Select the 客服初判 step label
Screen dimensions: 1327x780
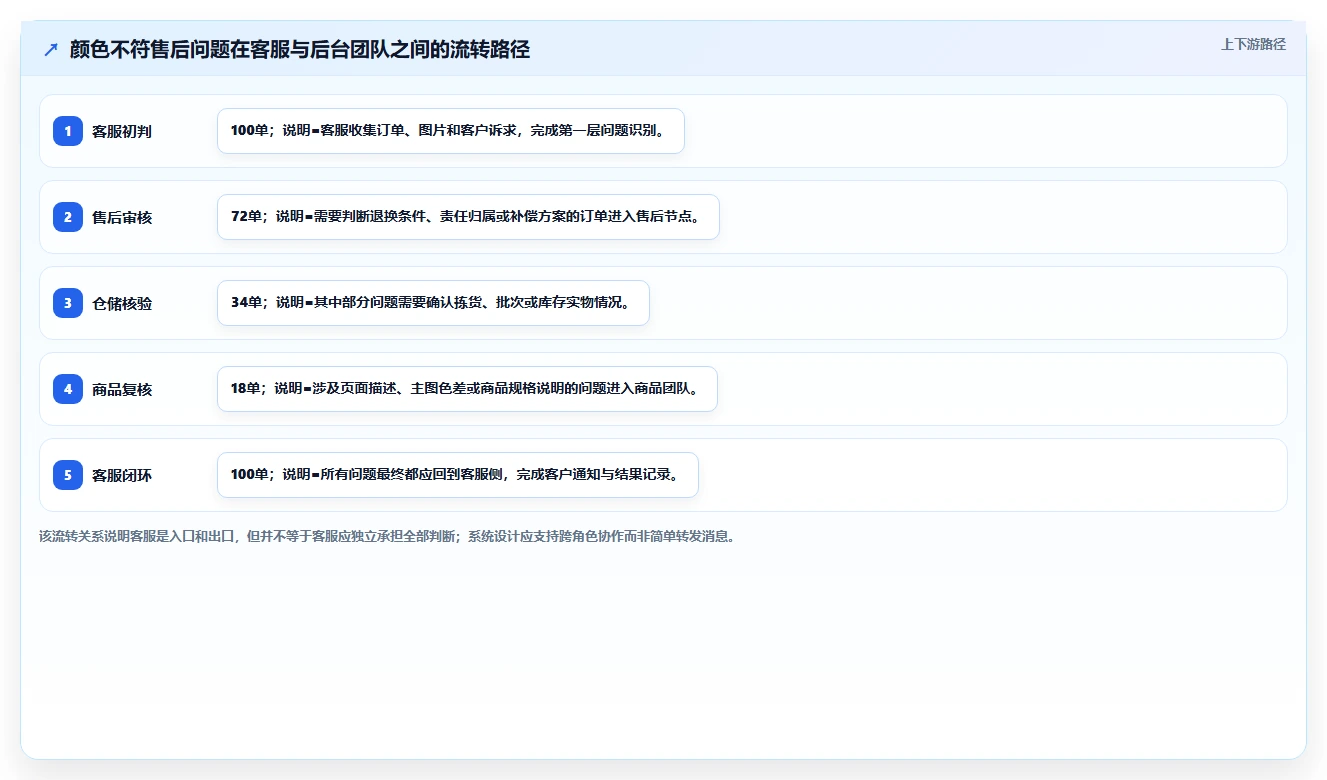122,132
